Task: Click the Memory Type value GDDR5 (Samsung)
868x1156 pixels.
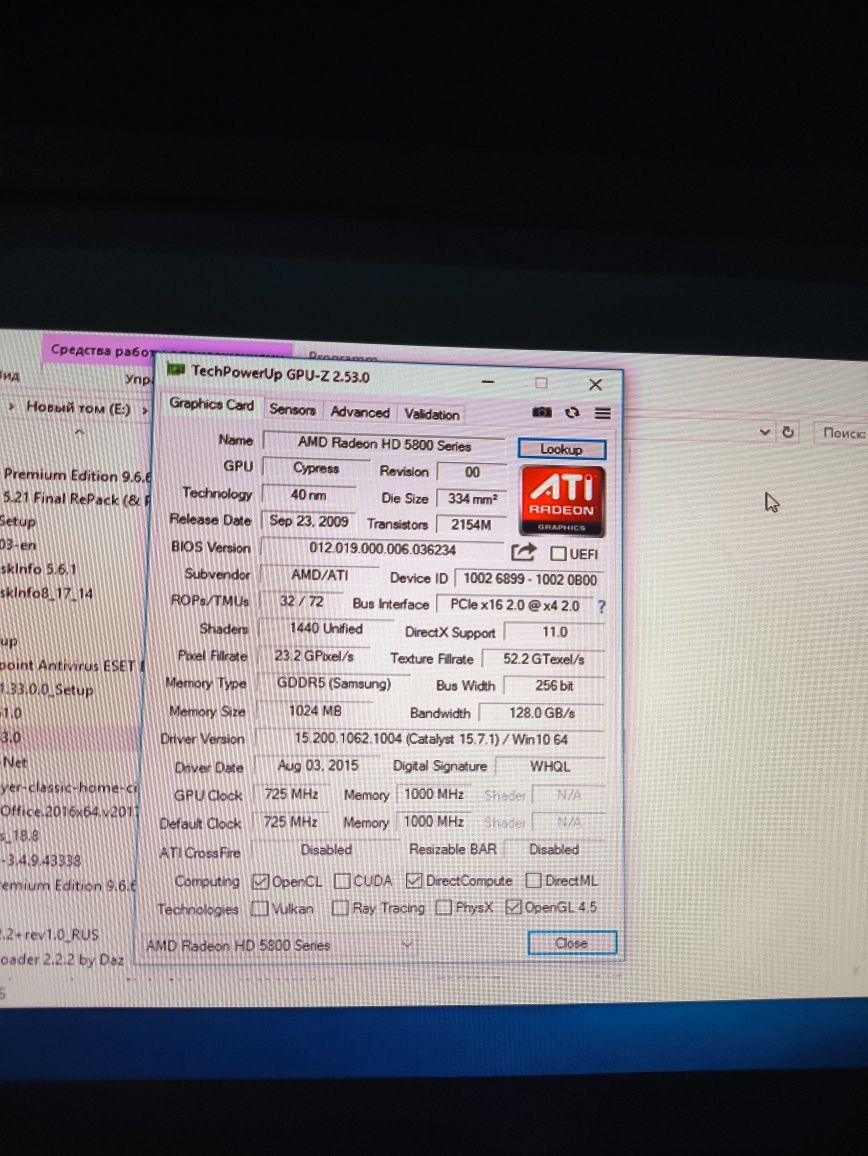Action: (333, 683)
